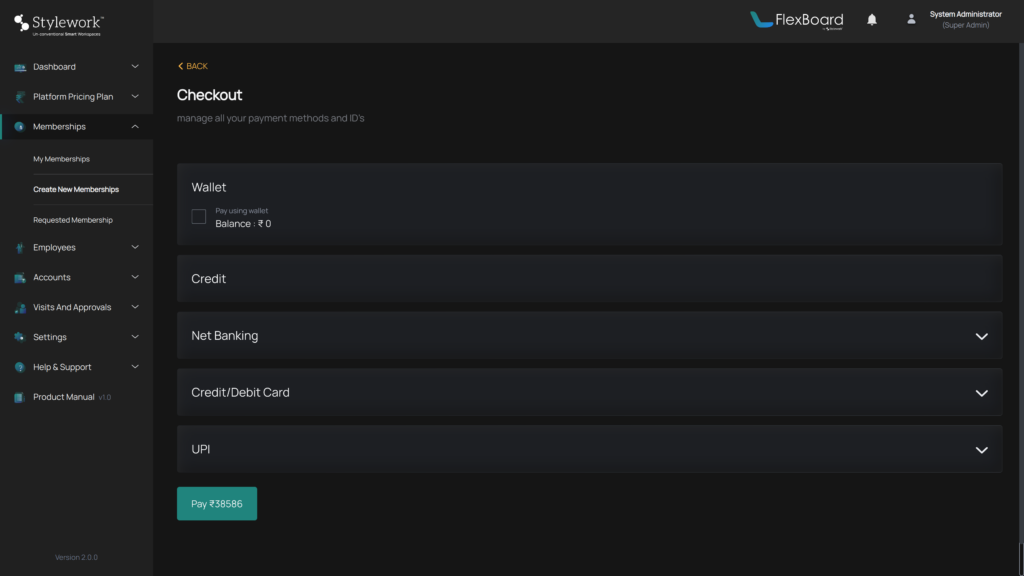
Task: Expand the Help & Support chevron
Action: 135,367
